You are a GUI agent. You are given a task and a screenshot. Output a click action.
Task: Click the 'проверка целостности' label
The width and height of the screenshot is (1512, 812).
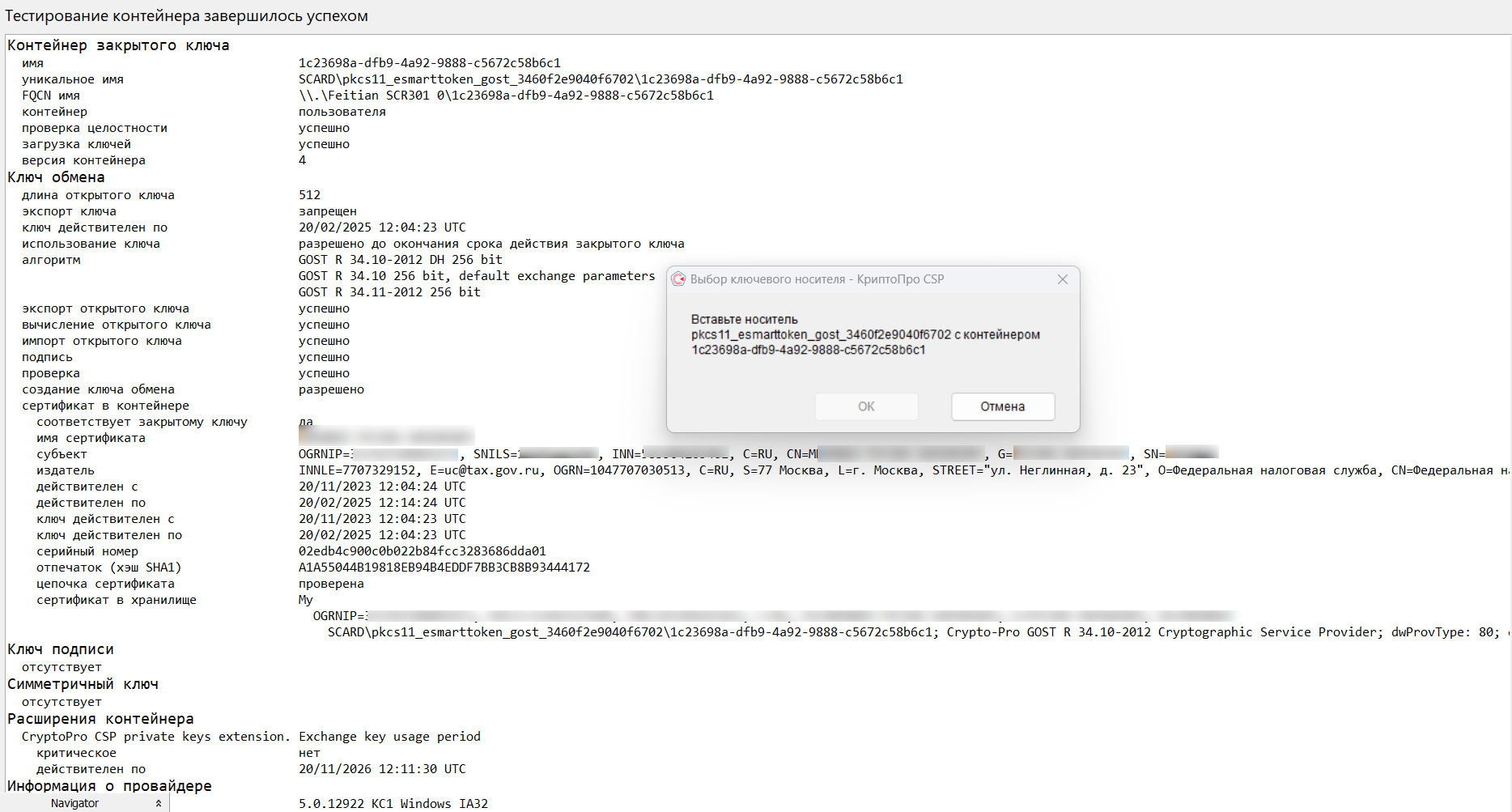click(x=95, y=128)
